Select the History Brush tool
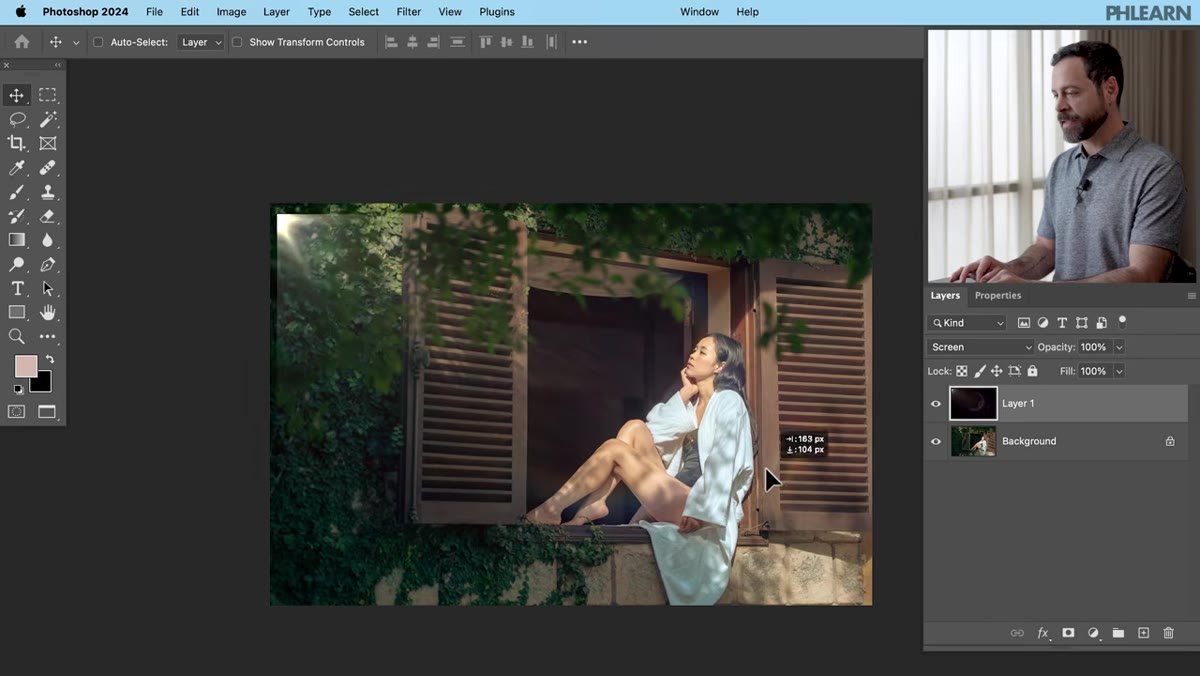This screenshot has width=1200, height=676. (x=17, y=216)
